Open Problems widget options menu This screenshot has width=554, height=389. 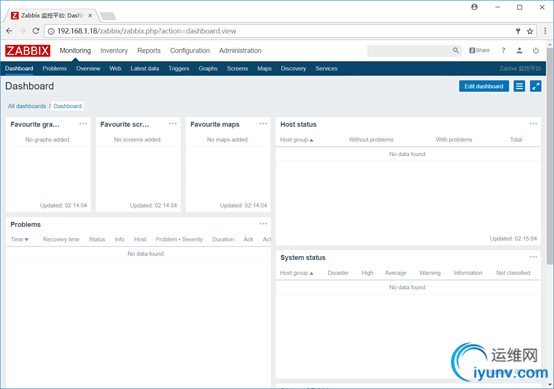(263, 224)
